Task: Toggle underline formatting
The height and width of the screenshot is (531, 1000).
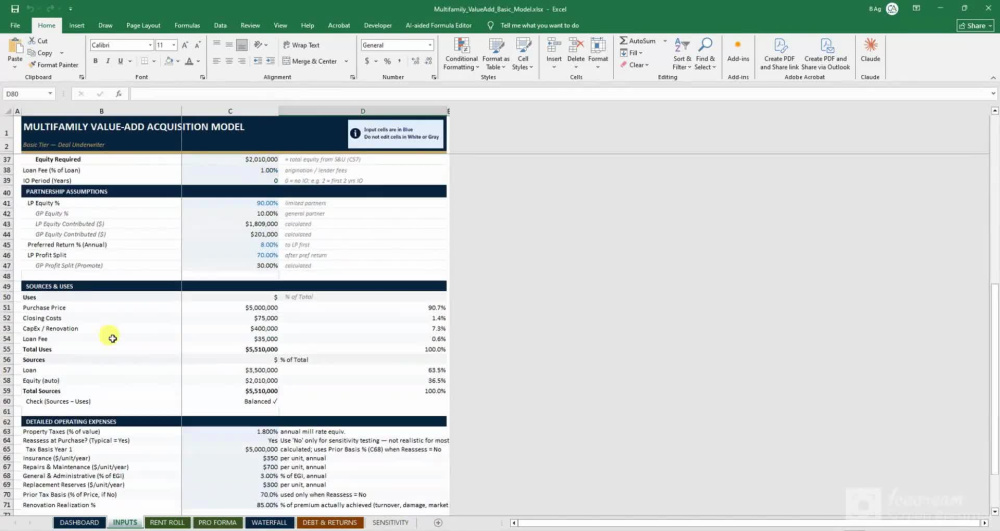Action: point(120,61)
